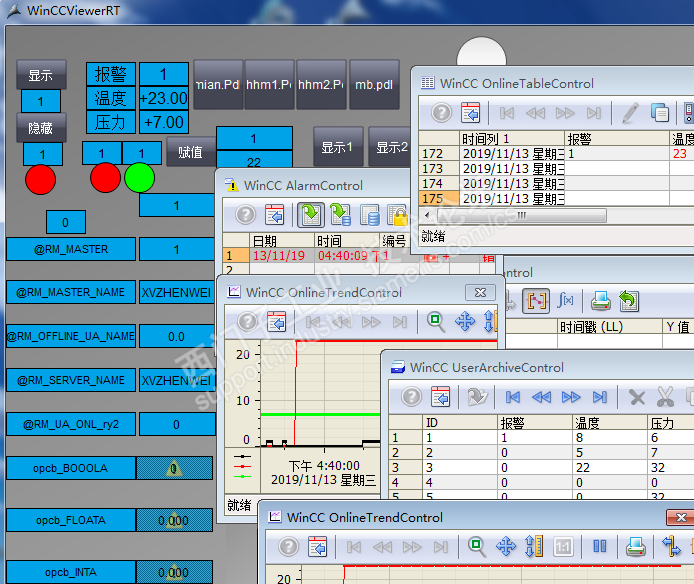Click the help icon in AlarmControl toolbar
Viewport: 694px width, 584px height.
pos(246,215)
